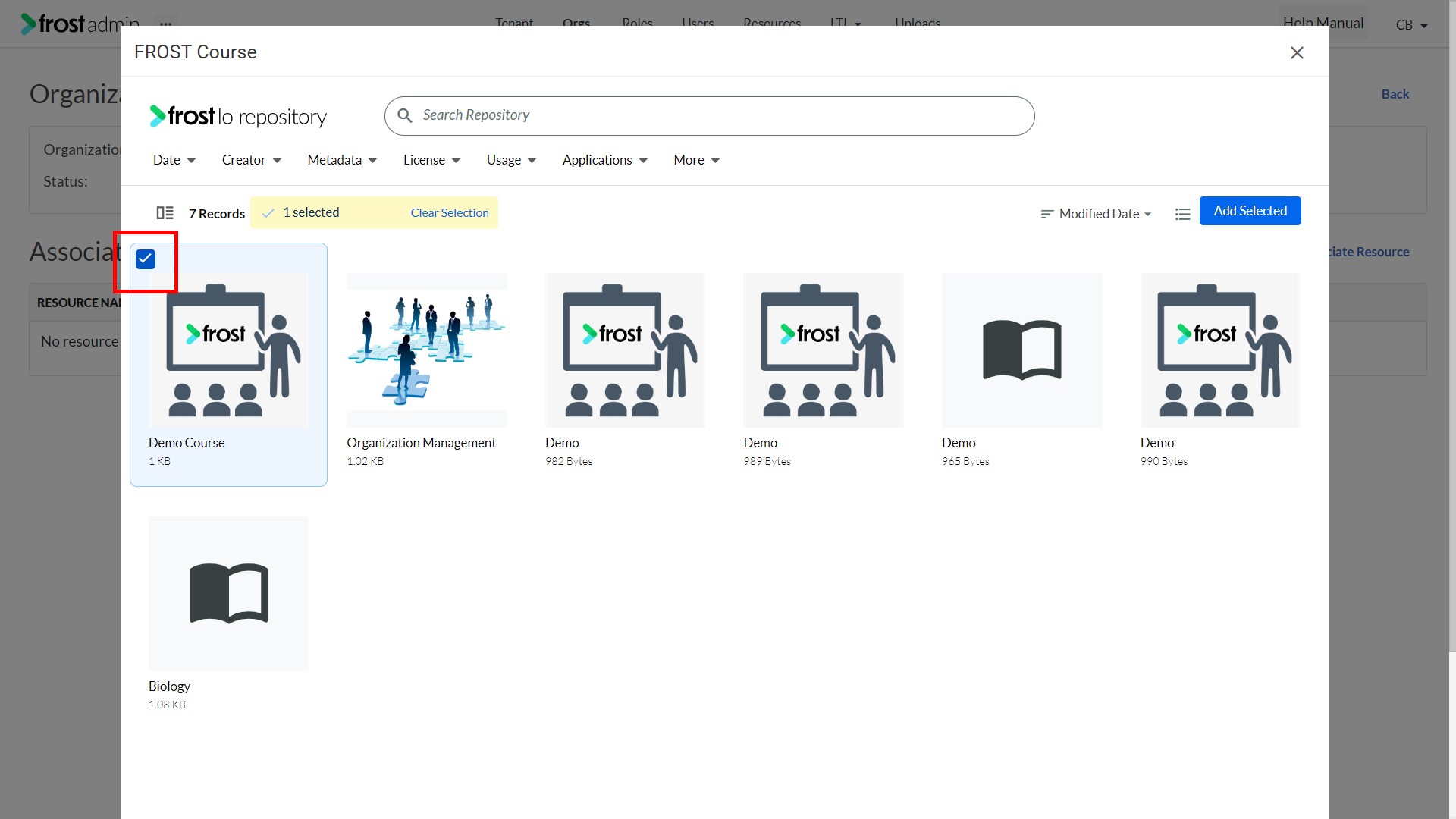This screenshot has width=1456, height=819.
Task: Select the Demo 990 Bytes thumbnail
Action: 1220,350
